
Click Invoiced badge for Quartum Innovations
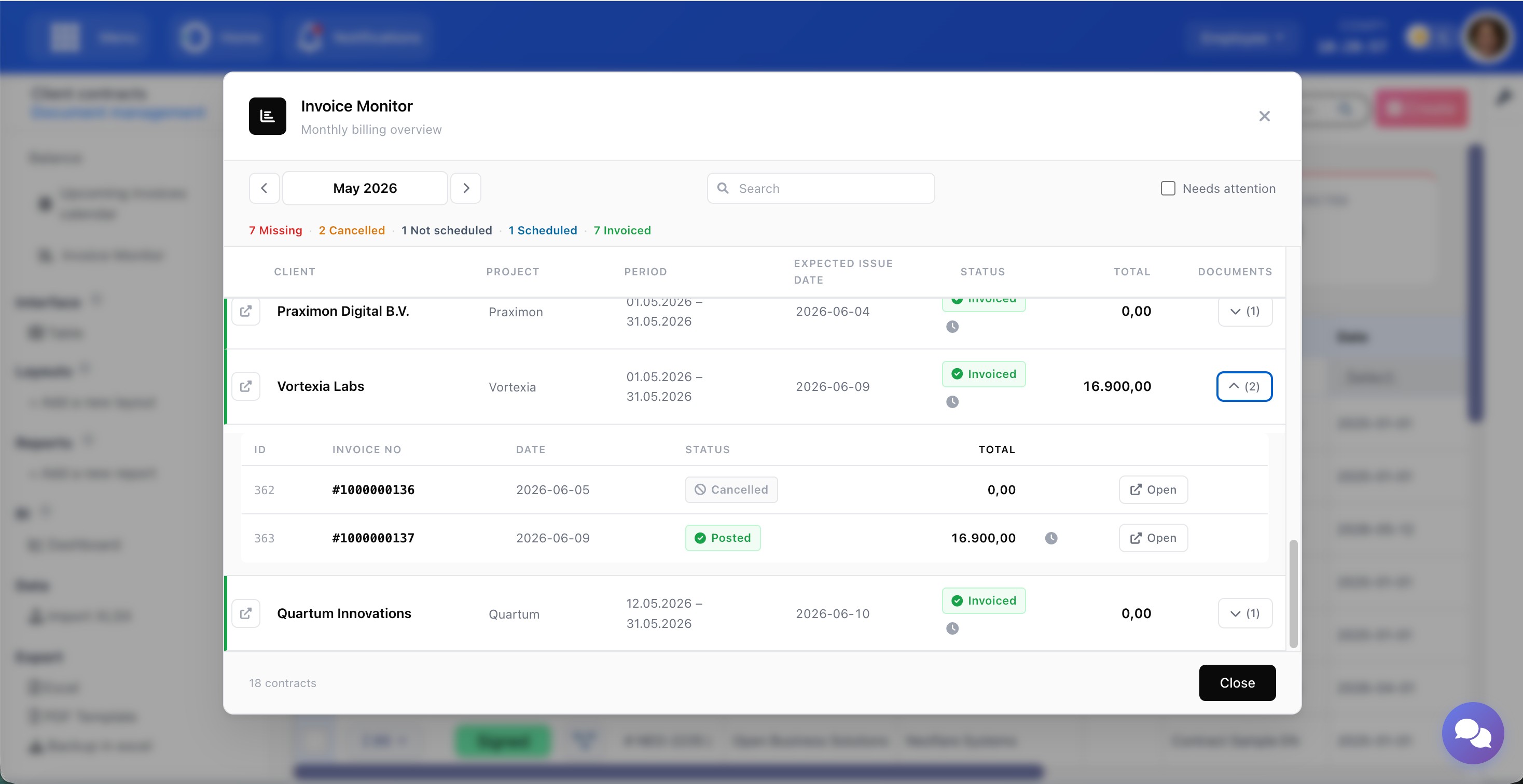pyautogui.click(x=983, y=601)
